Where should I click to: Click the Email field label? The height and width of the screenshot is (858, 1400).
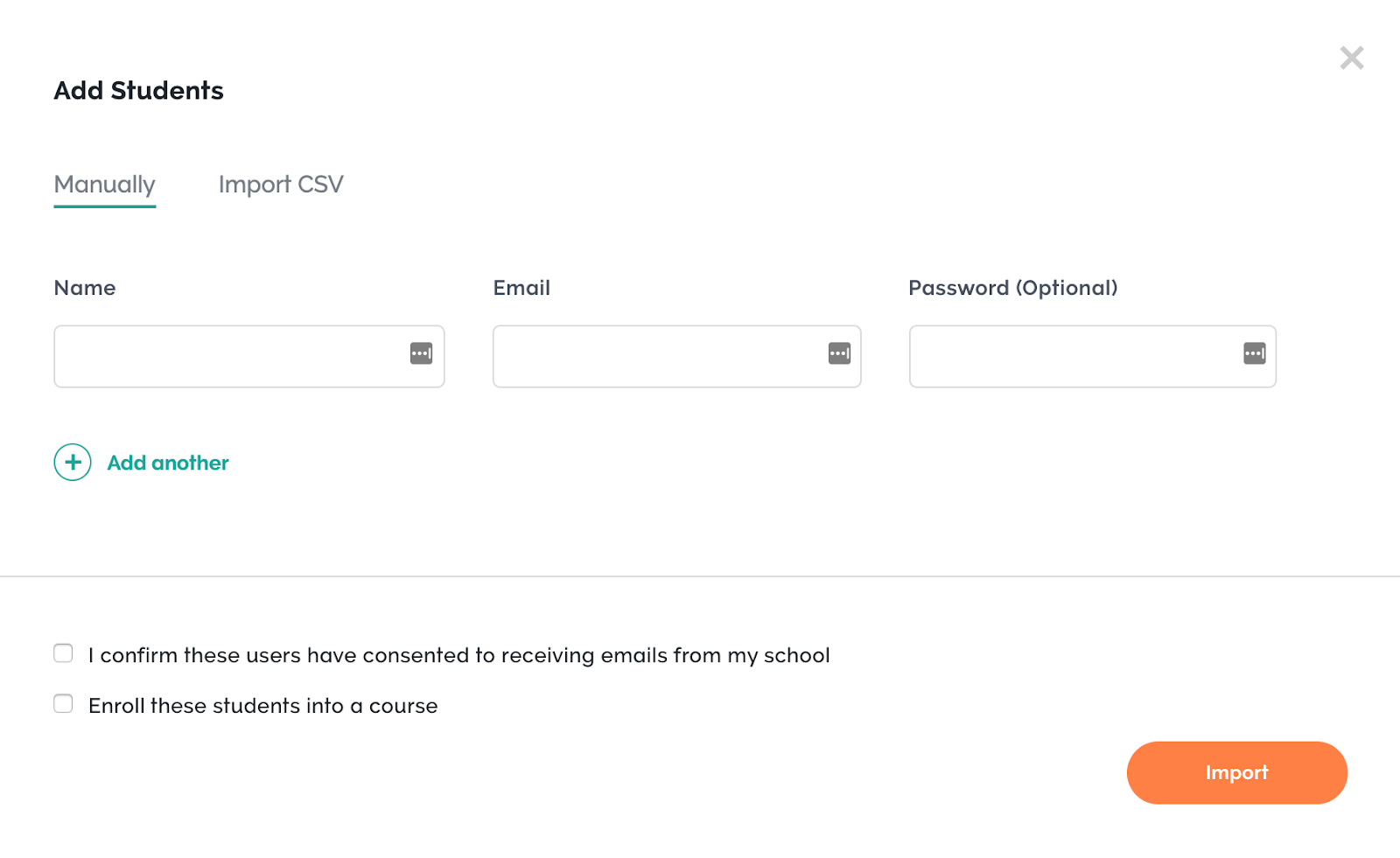click(521, 288)
